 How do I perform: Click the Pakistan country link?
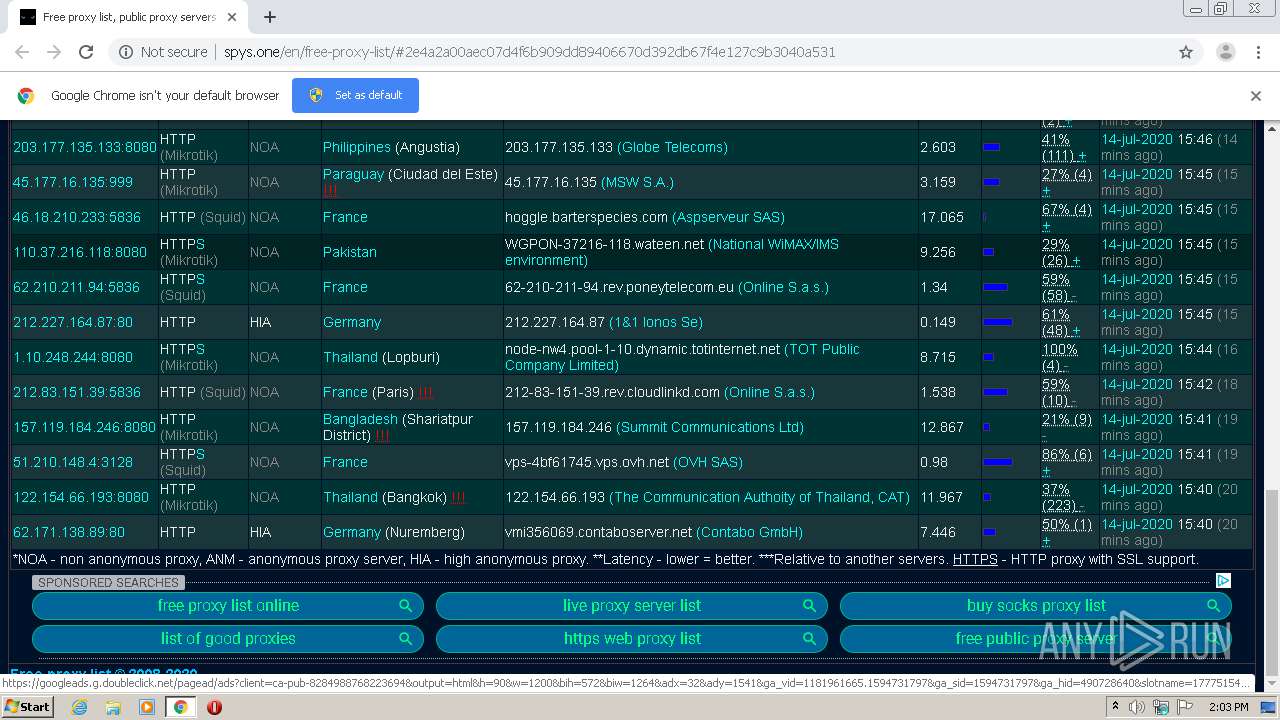click(350, 252)
